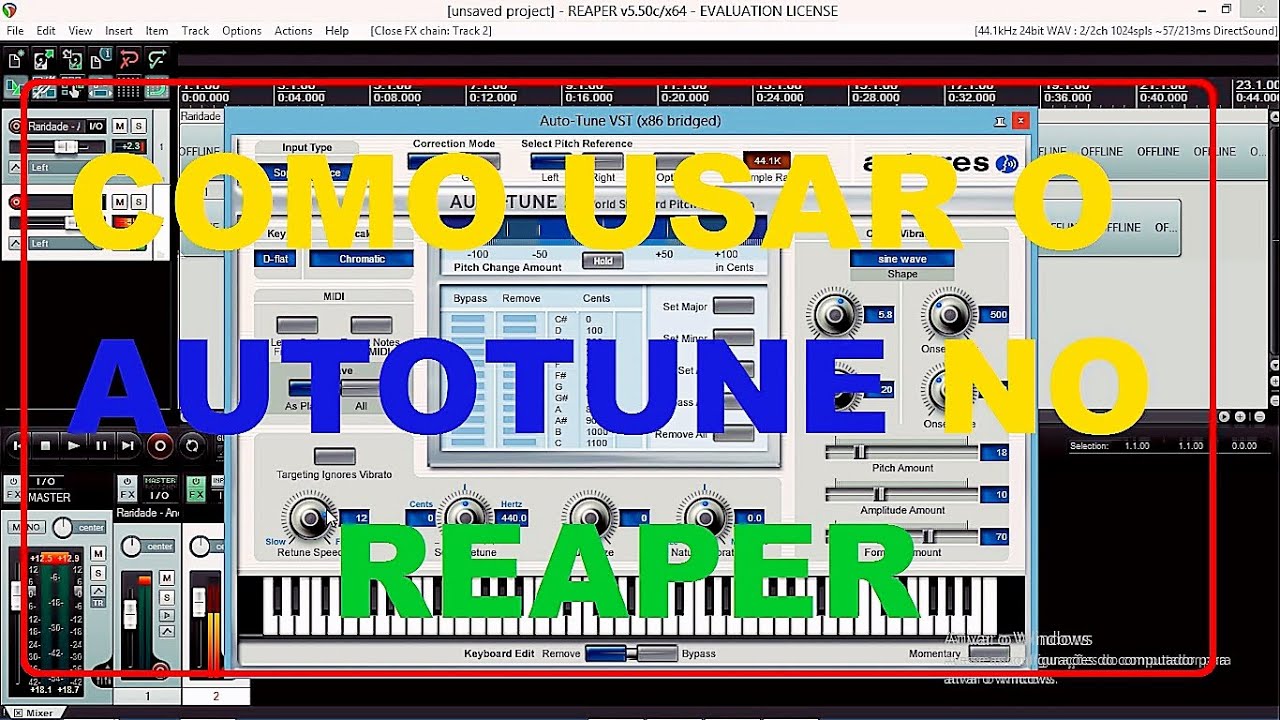Screen dimensions: 1280x720
Task: Toggle Bypass for note C# in Auto-Tune
Action: [468, 319]
